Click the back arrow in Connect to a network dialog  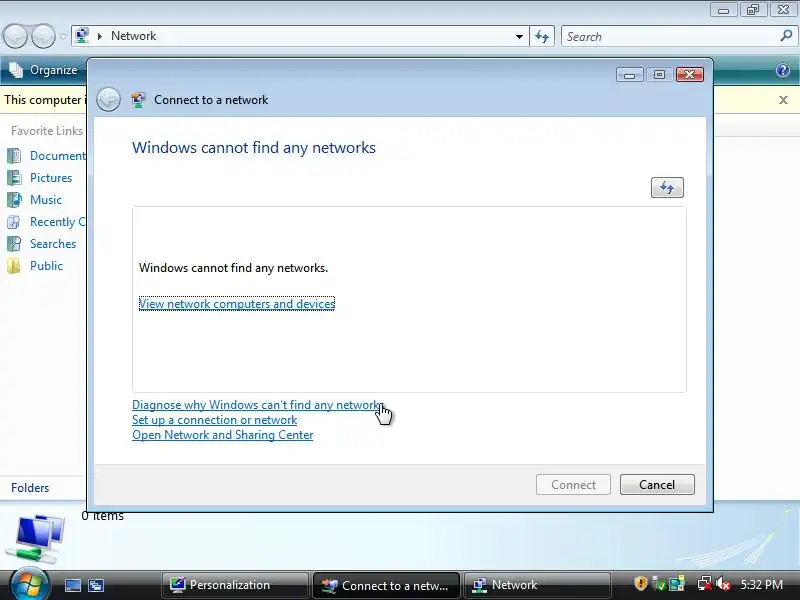point(108,99)
